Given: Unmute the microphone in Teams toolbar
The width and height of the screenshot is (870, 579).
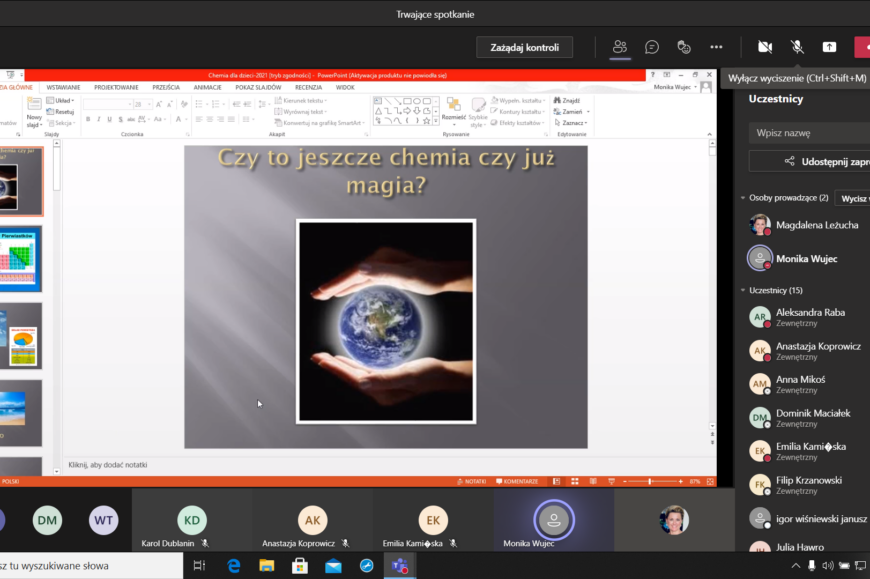Looking at the screenshot, I should 797,47.
